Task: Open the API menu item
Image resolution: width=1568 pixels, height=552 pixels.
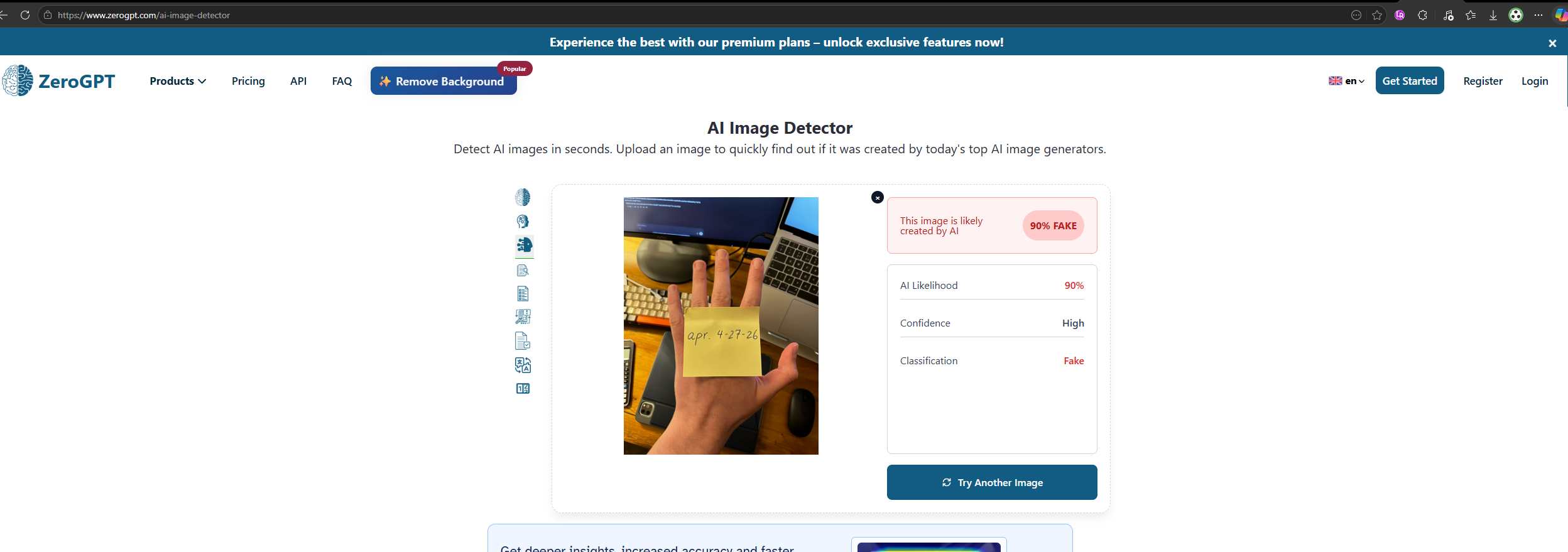Action: pyautogui.click(x=298, y=81)
